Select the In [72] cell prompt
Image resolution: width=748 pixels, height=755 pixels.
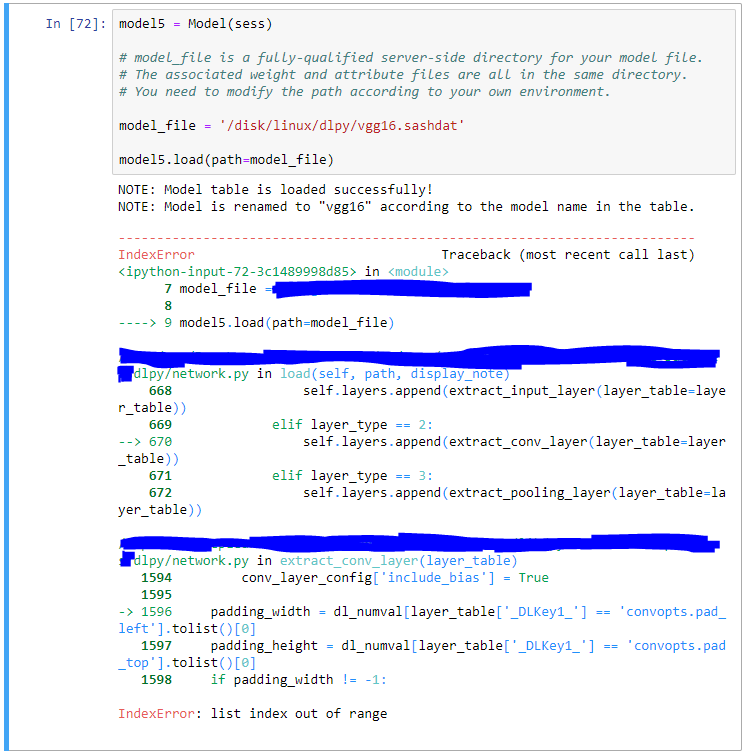[76, 24]
